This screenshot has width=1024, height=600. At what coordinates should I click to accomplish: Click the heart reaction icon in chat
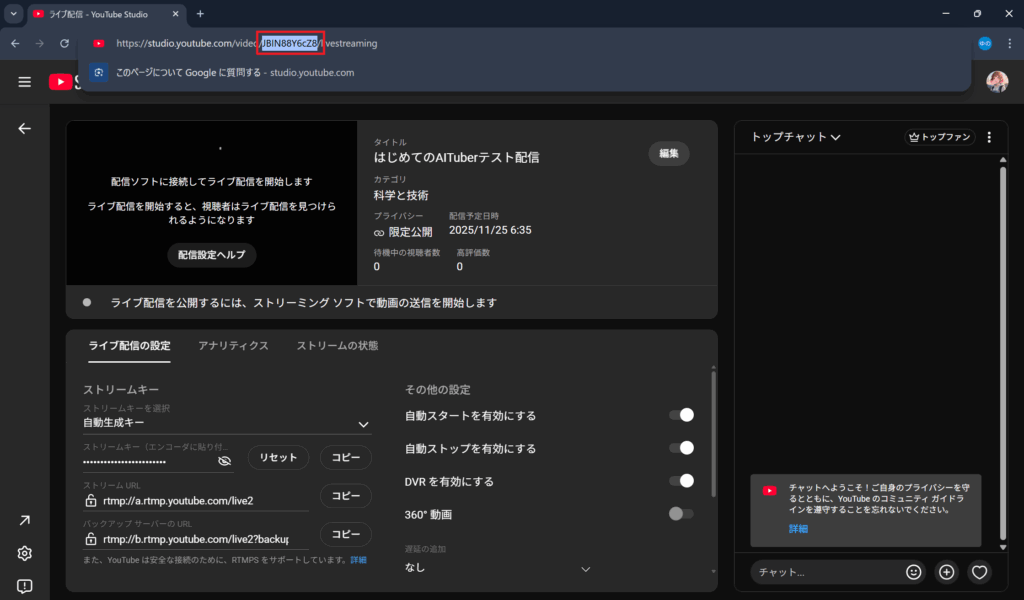point(980,572)
